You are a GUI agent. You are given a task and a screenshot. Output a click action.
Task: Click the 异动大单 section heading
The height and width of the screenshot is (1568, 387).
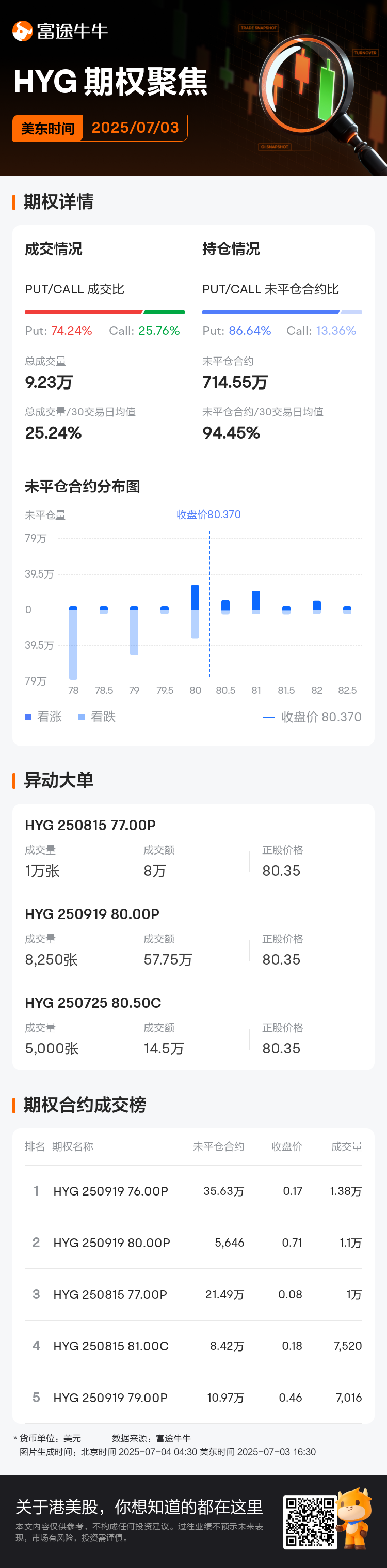coord(58,780)
